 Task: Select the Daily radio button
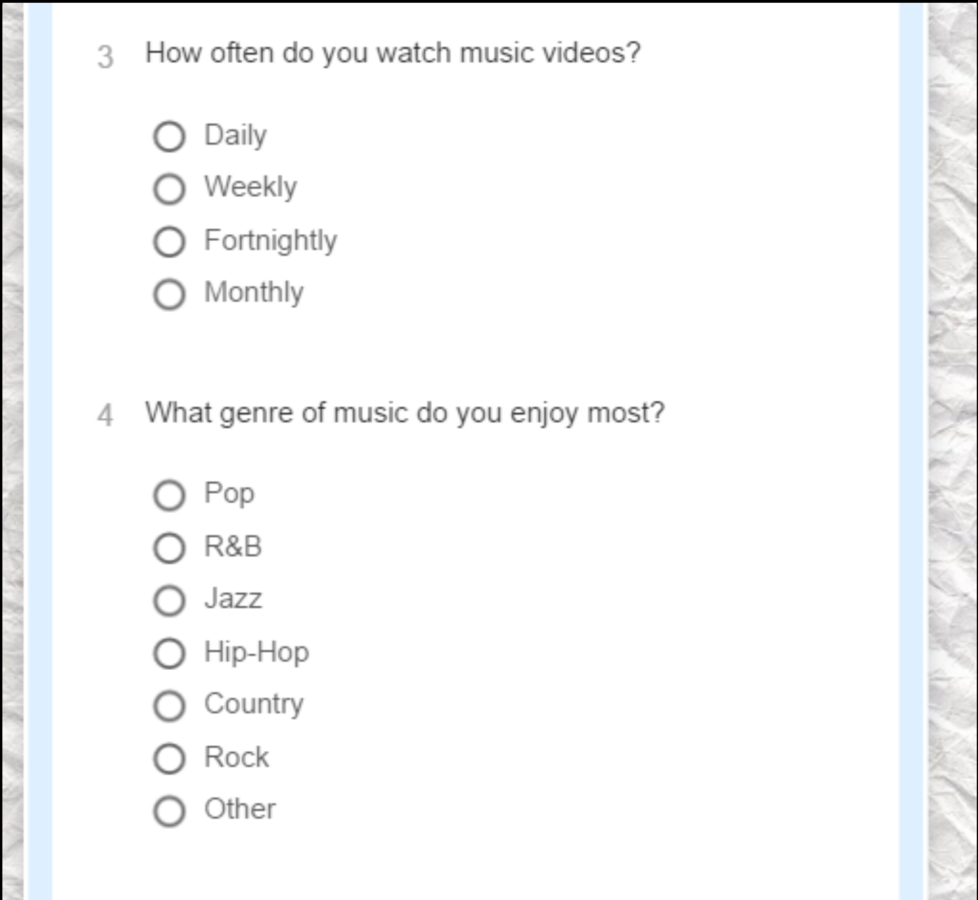click(x=169, y=137)
